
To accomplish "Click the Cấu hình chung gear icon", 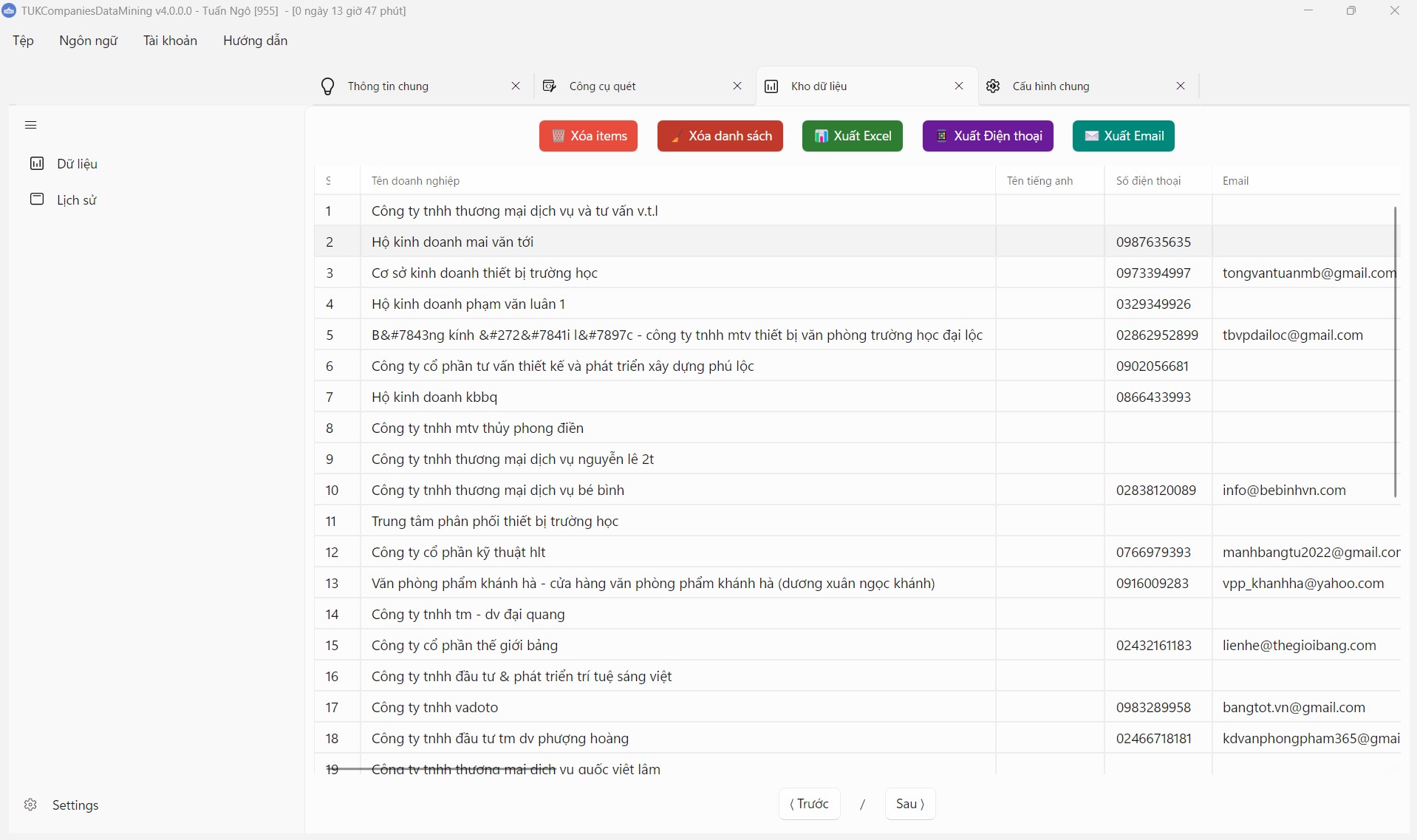I will tap(993, 86).
